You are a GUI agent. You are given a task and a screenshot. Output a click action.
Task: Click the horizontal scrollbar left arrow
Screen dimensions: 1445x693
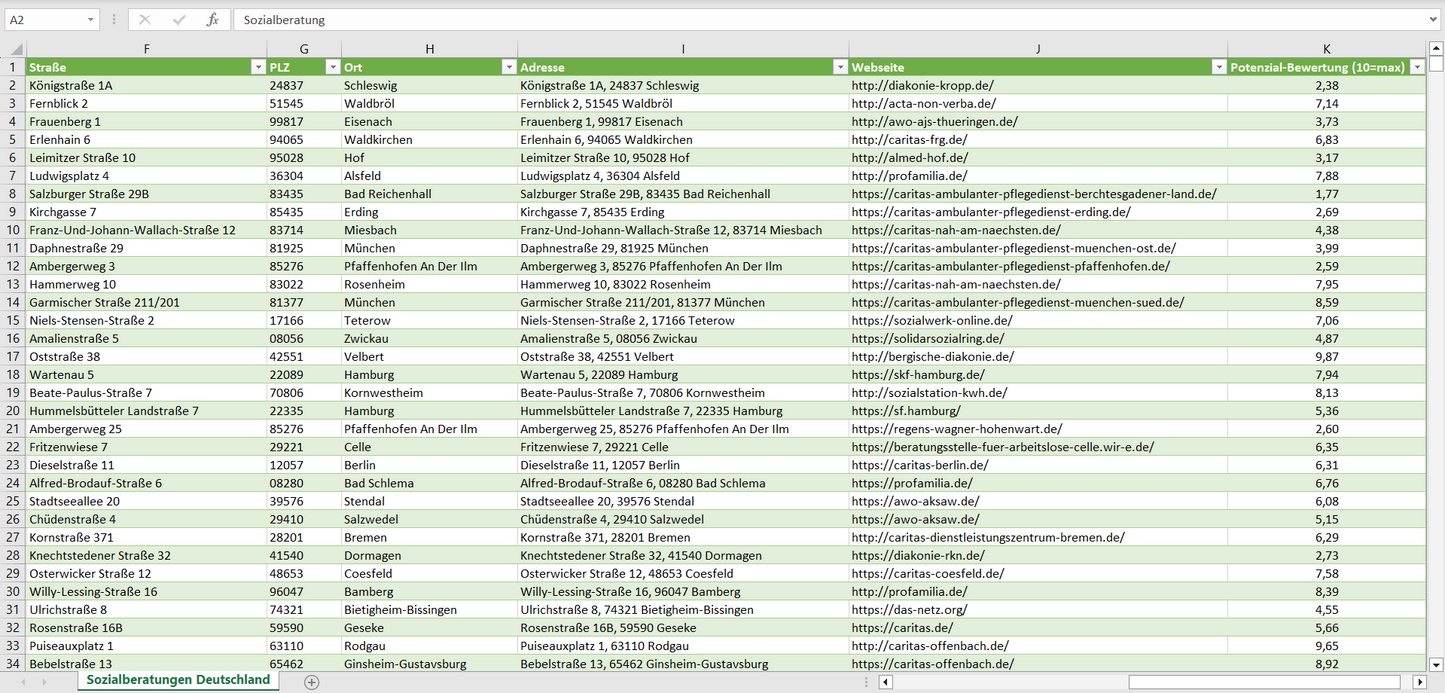click(x=885, y=682)
